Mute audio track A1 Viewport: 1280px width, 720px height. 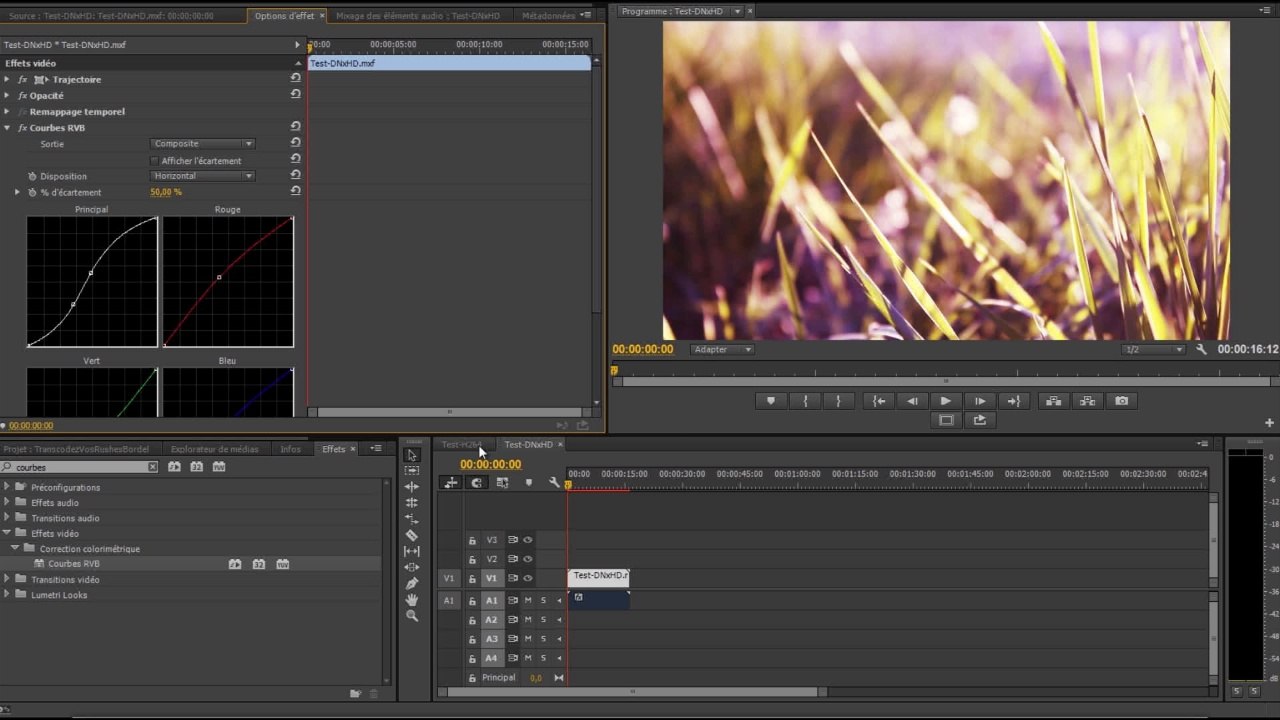(x=528, y=600)
